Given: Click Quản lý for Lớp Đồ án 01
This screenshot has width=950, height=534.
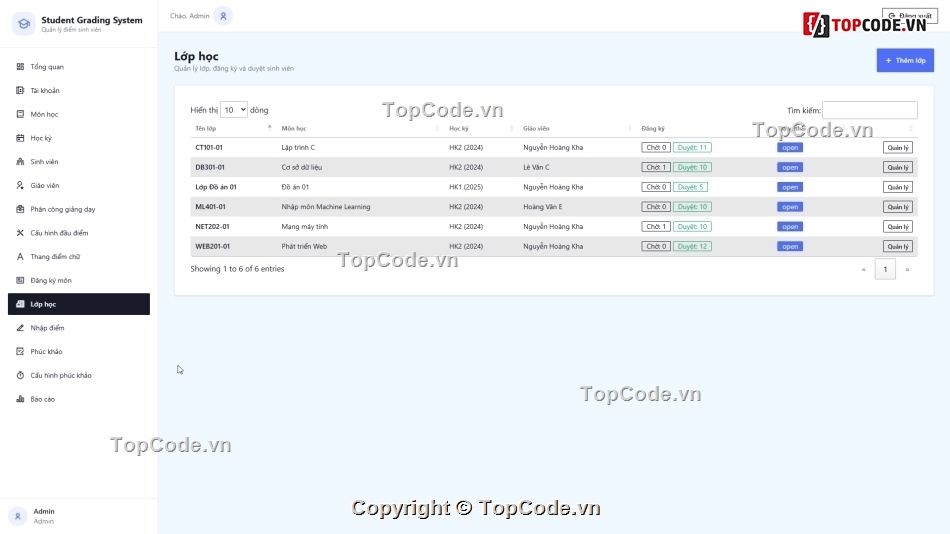Looking at the screenshot, I should coord(897,187).
